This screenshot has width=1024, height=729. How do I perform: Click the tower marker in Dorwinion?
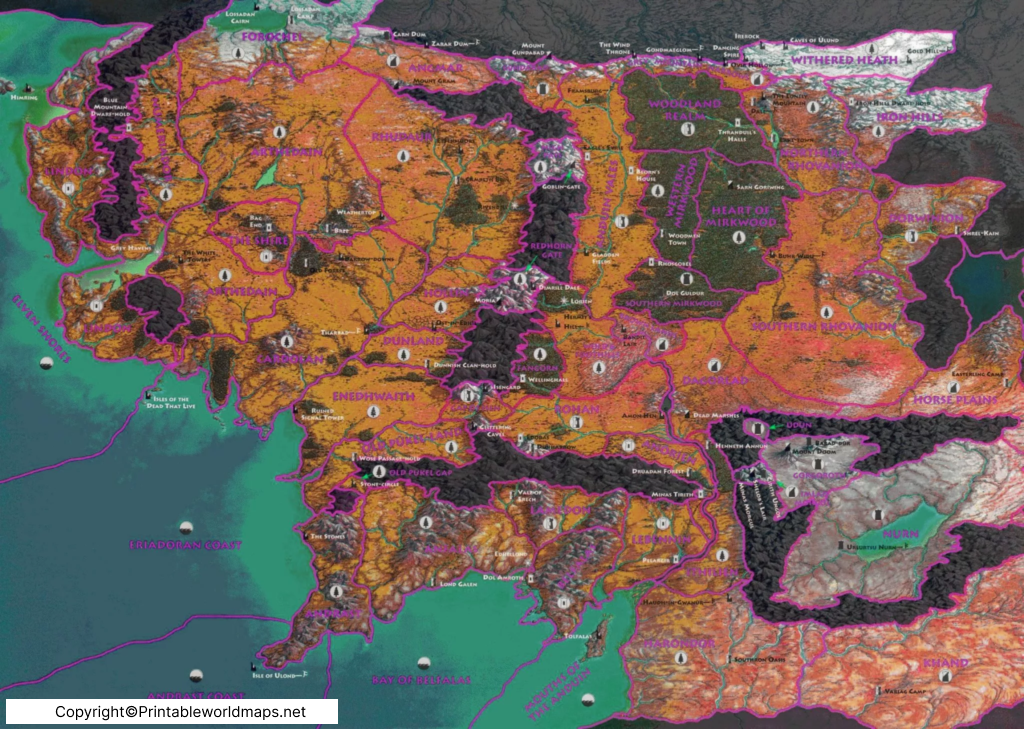pos(912,236)
